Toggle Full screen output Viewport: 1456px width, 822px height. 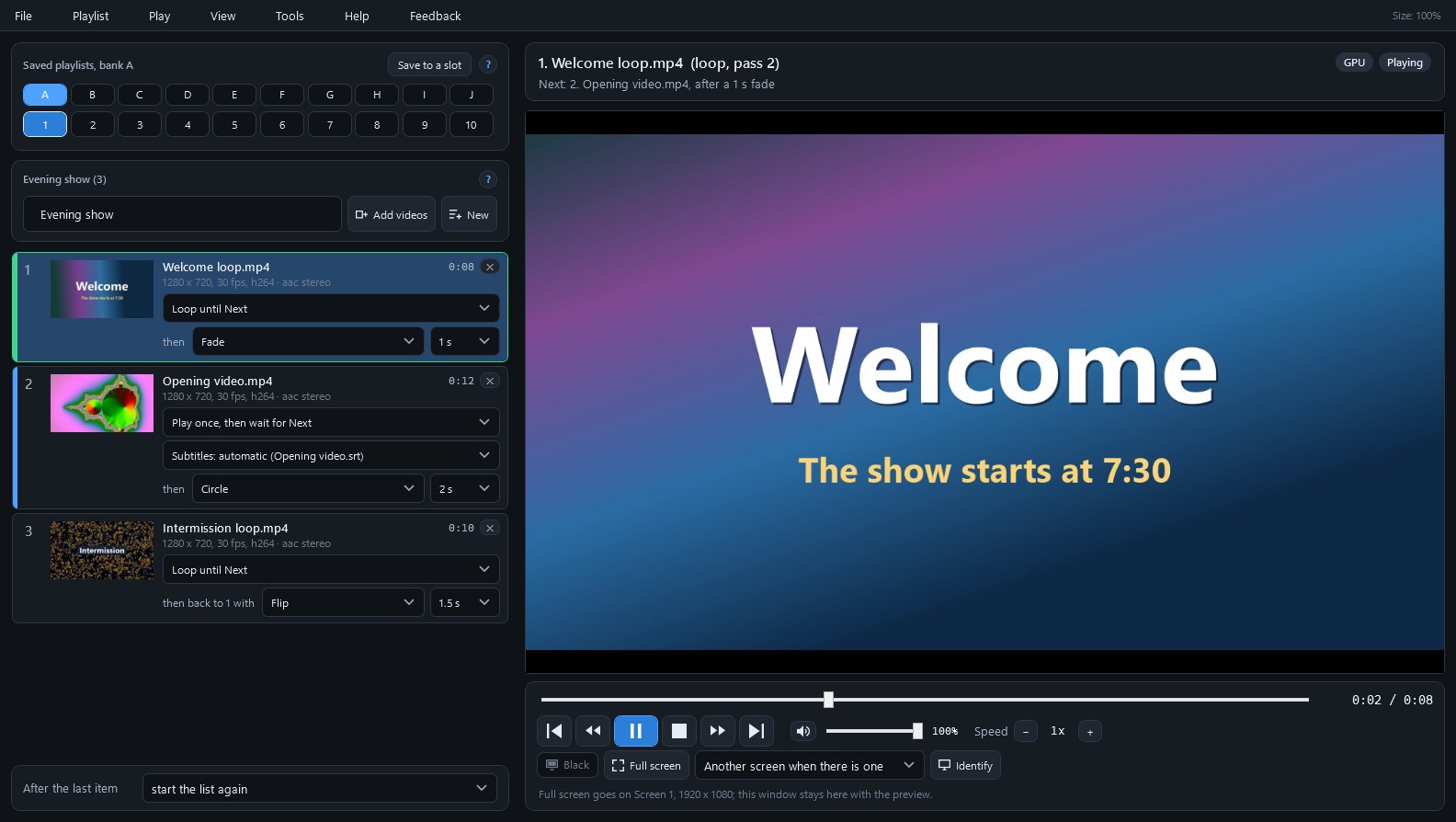(646, 765)
